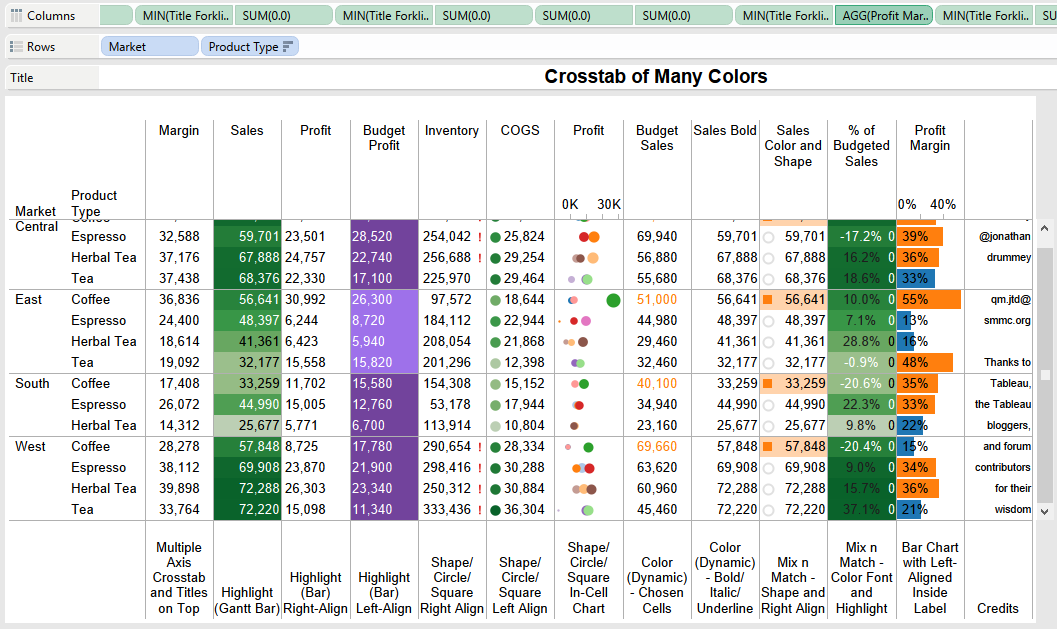The image size is (1057, 629).
Task: Select the hollow circle in Central Espresso's Sales Color and Shape cell
Action: [x=768, y=237]
